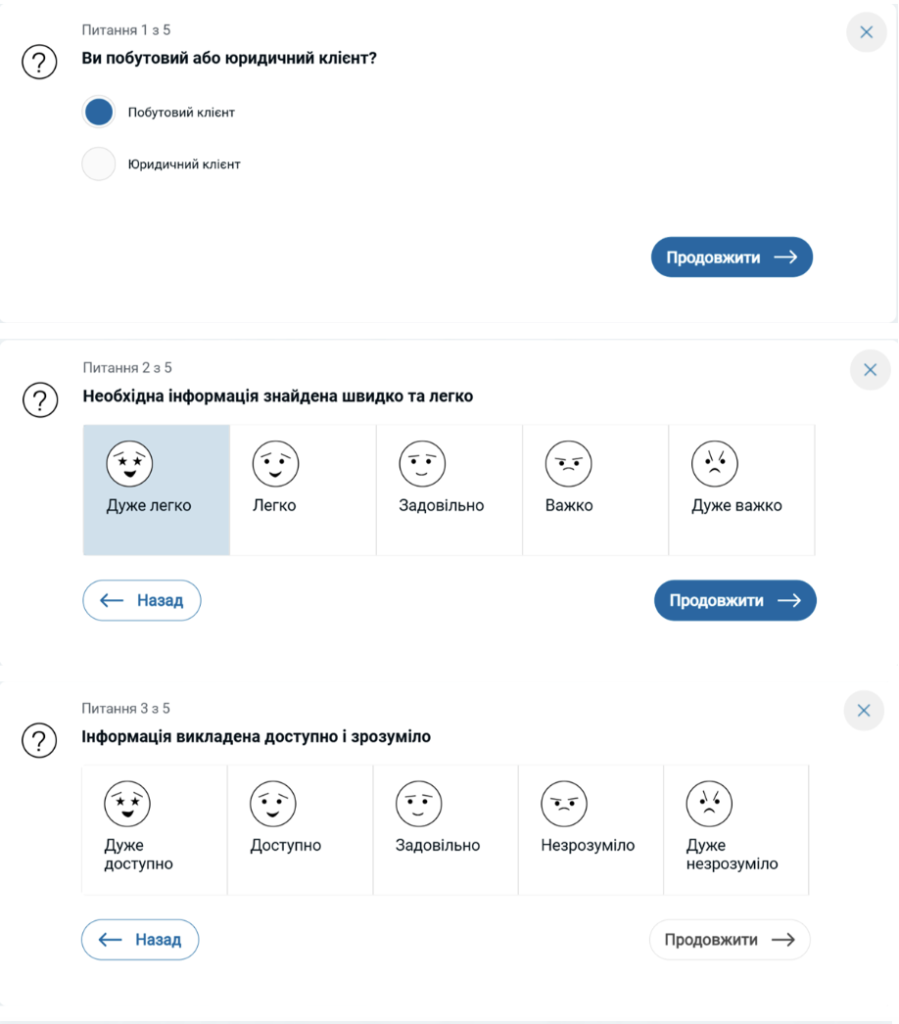The image size is (899, 1024).
Task: Click the help icon beside question 3
Action: pyautogui.click(x=39, y=740)
